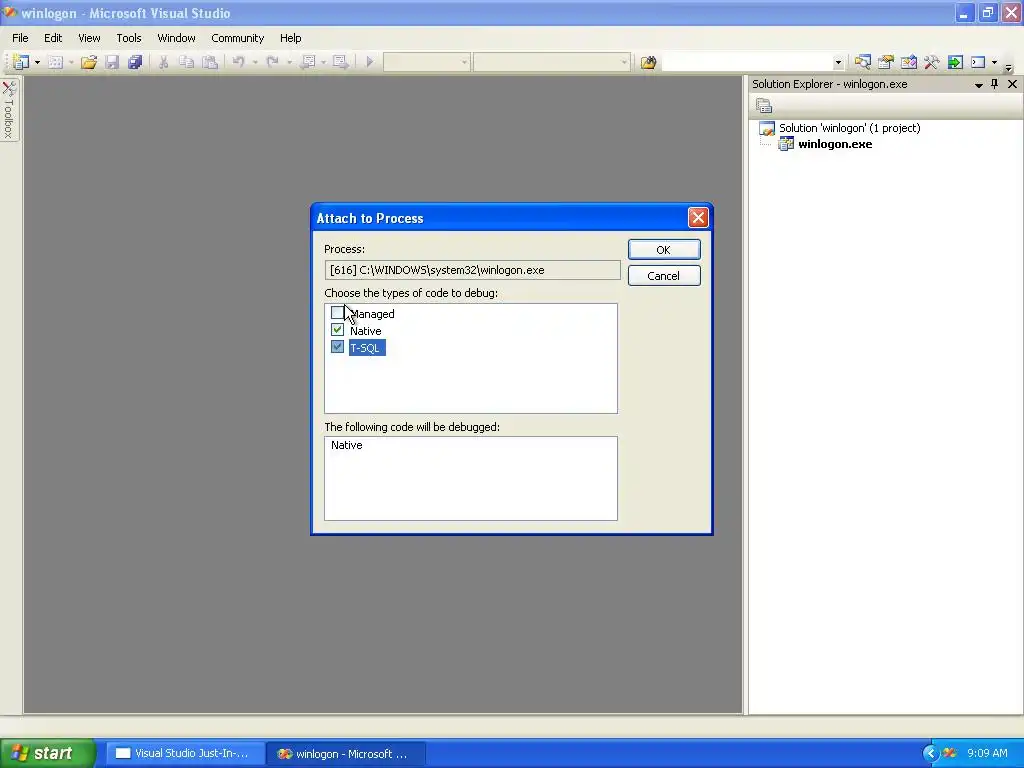Click the butterfly icon in the system tray
This screenshot has height=768, width=1024.
tap(950, 754)
